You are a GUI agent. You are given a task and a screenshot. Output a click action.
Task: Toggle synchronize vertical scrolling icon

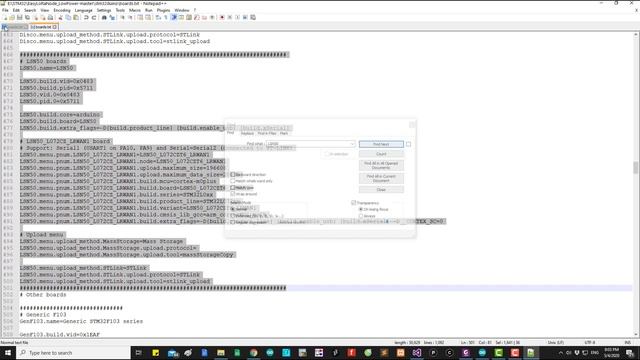tap(140, 18)
